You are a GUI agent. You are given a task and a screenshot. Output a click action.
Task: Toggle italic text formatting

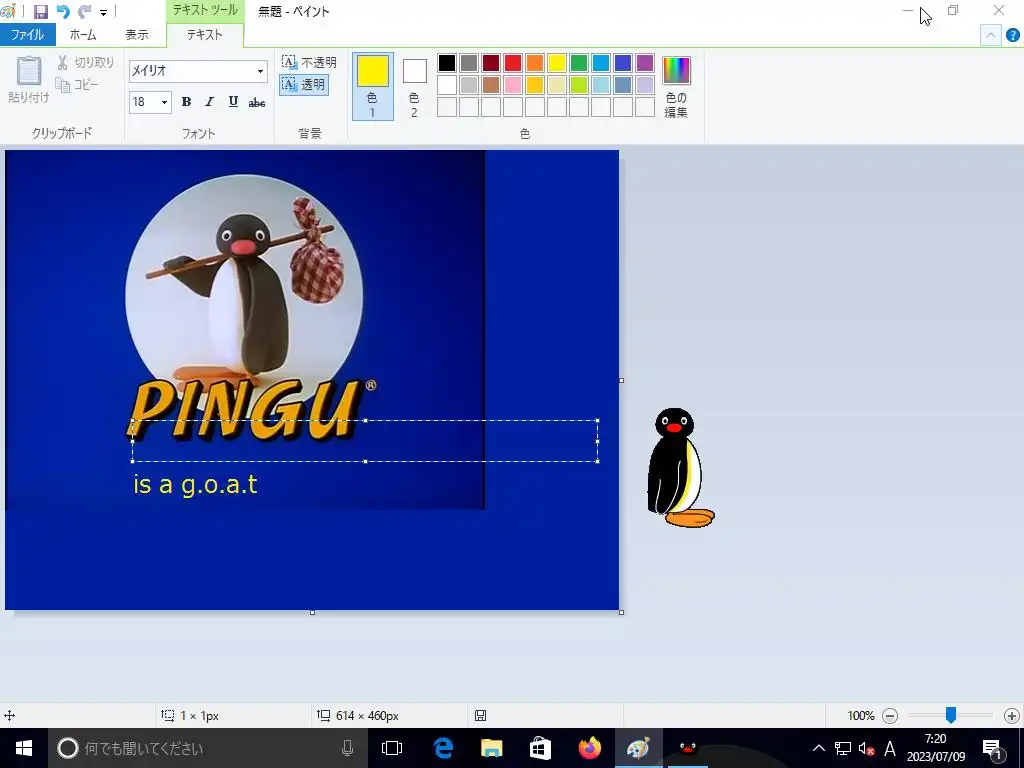[x=210, y=102]
